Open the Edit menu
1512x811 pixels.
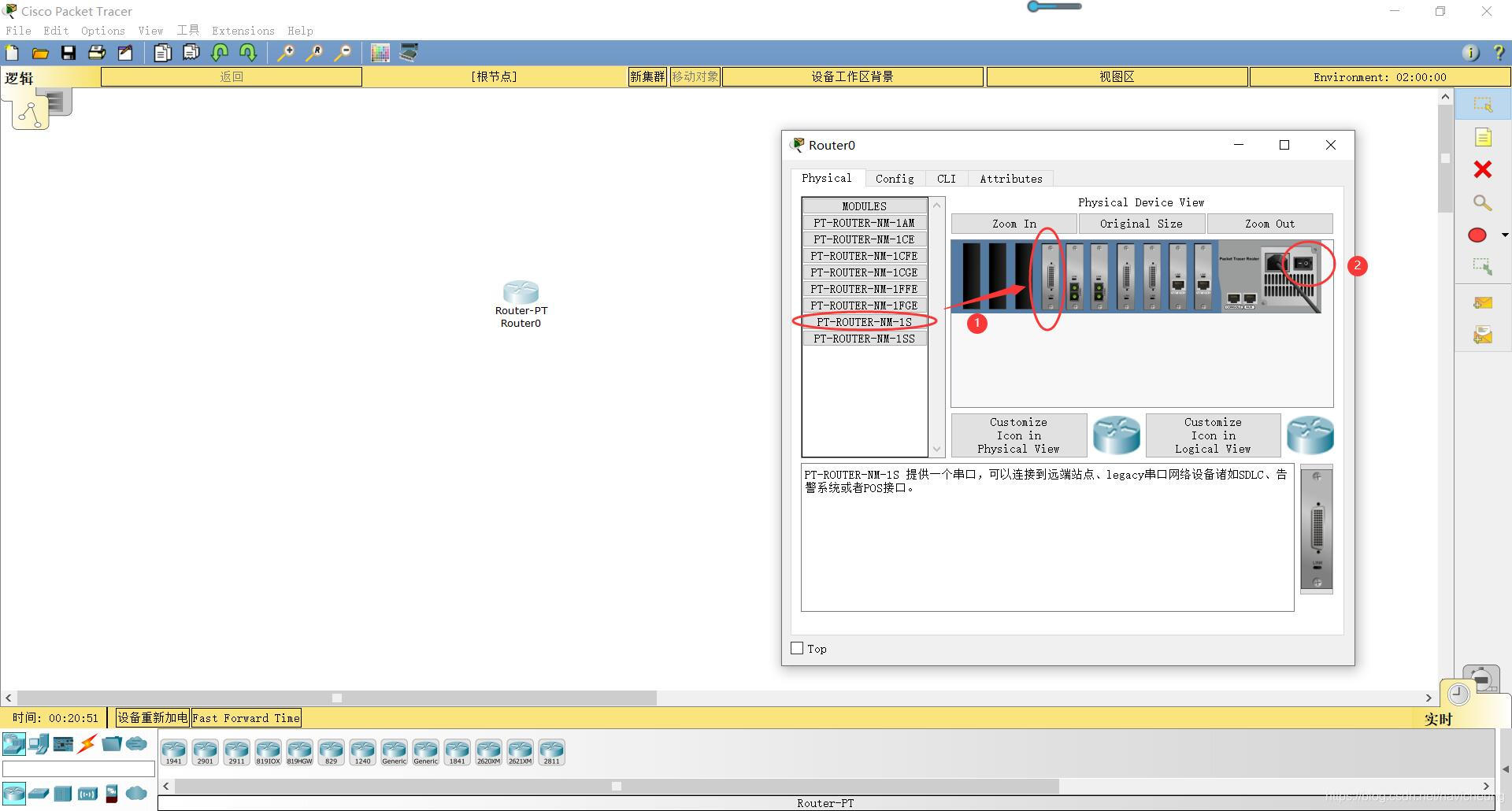pyautogui.click(x=56, y=31)
